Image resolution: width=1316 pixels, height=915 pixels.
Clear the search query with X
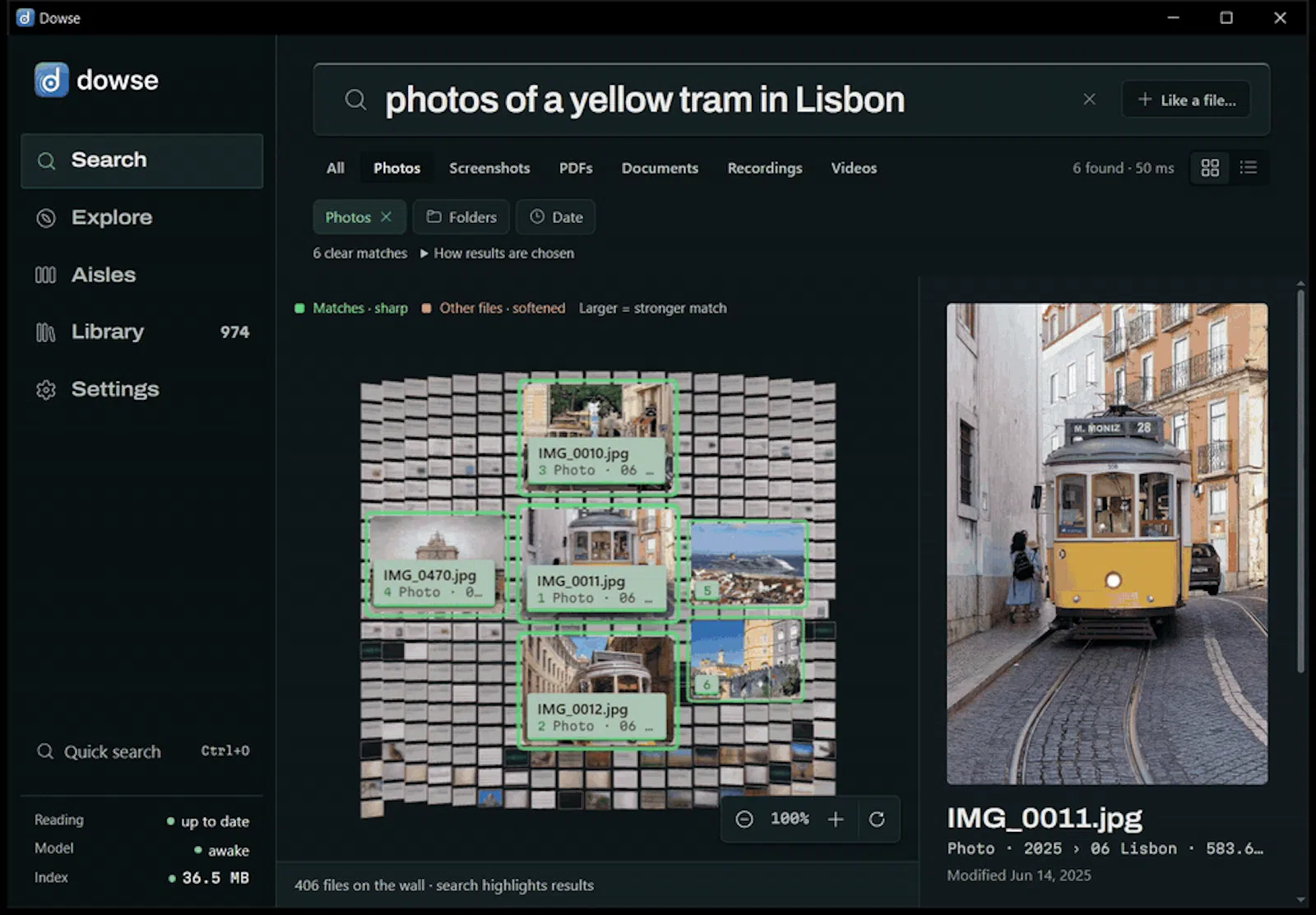tap(1089, 100)
